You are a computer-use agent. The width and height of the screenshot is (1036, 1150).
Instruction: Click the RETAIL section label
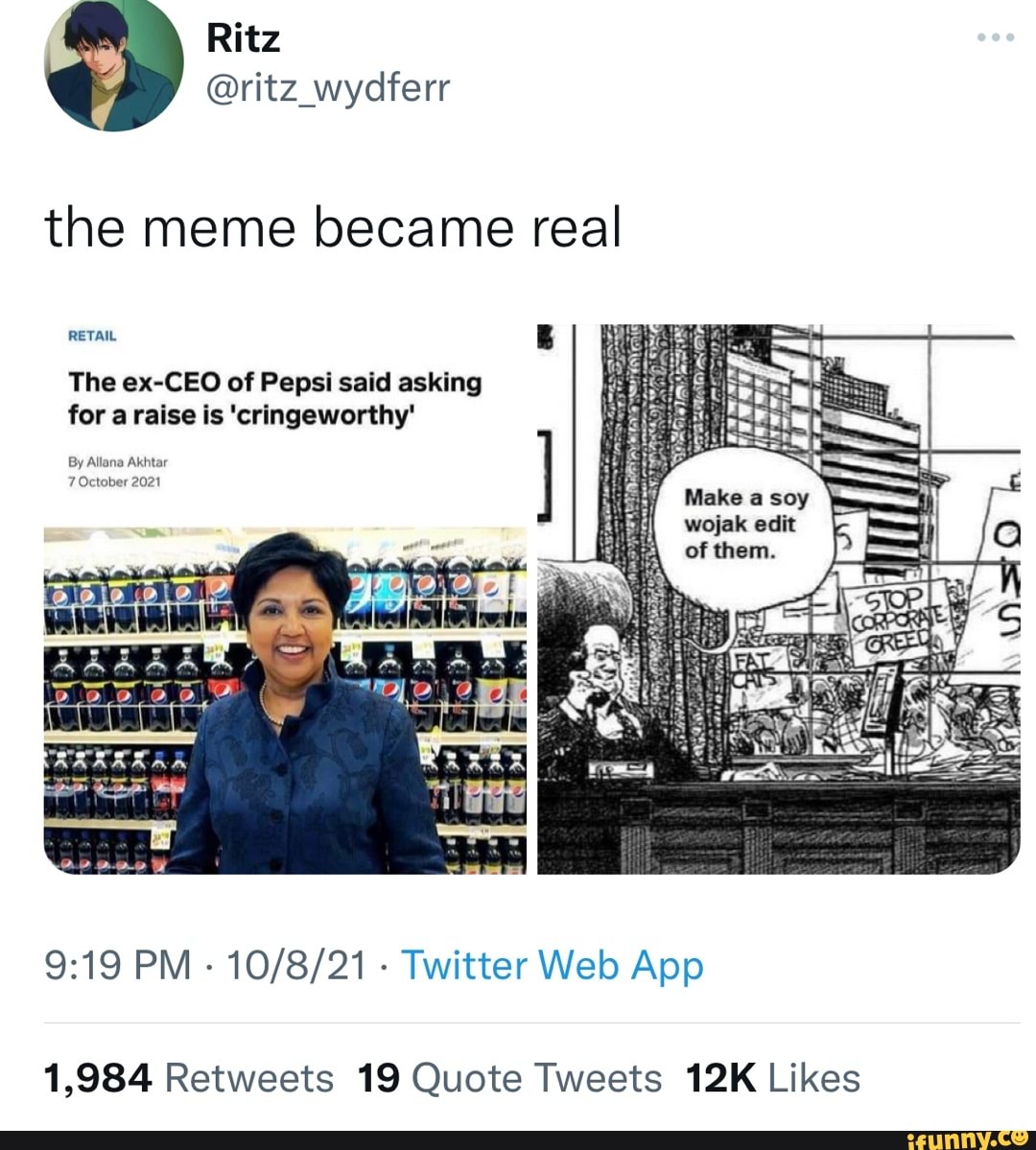coord(91,336)
